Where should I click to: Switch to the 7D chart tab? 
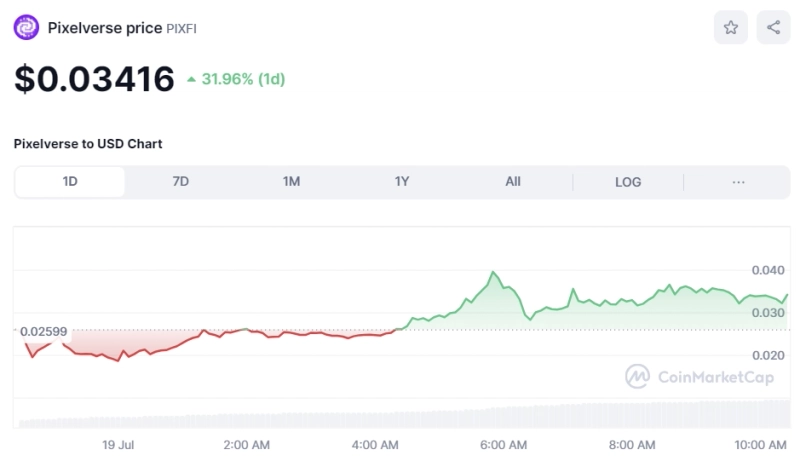tap(181, 182)
